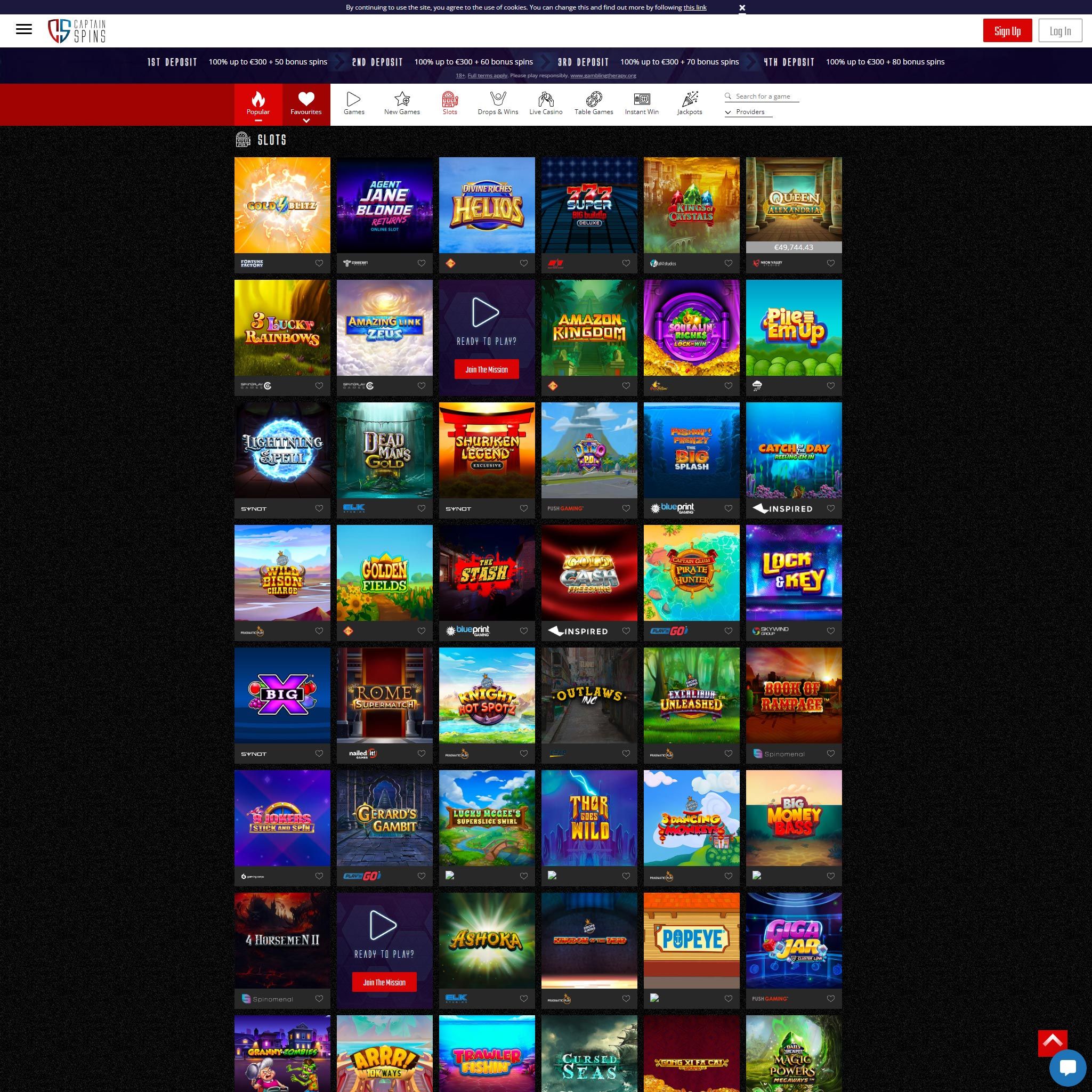This screenshot has width=1092, height=1092.
Task: Click the Search for a game field
Action: pos(762,96)
